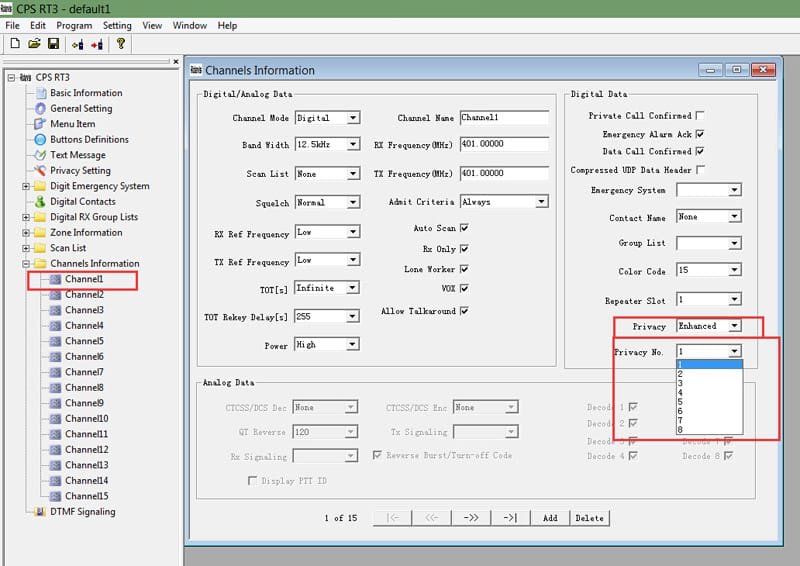Open Privacy Setting in the tree
This screenshot has width=800, height=566.
[x=80, y=170]
